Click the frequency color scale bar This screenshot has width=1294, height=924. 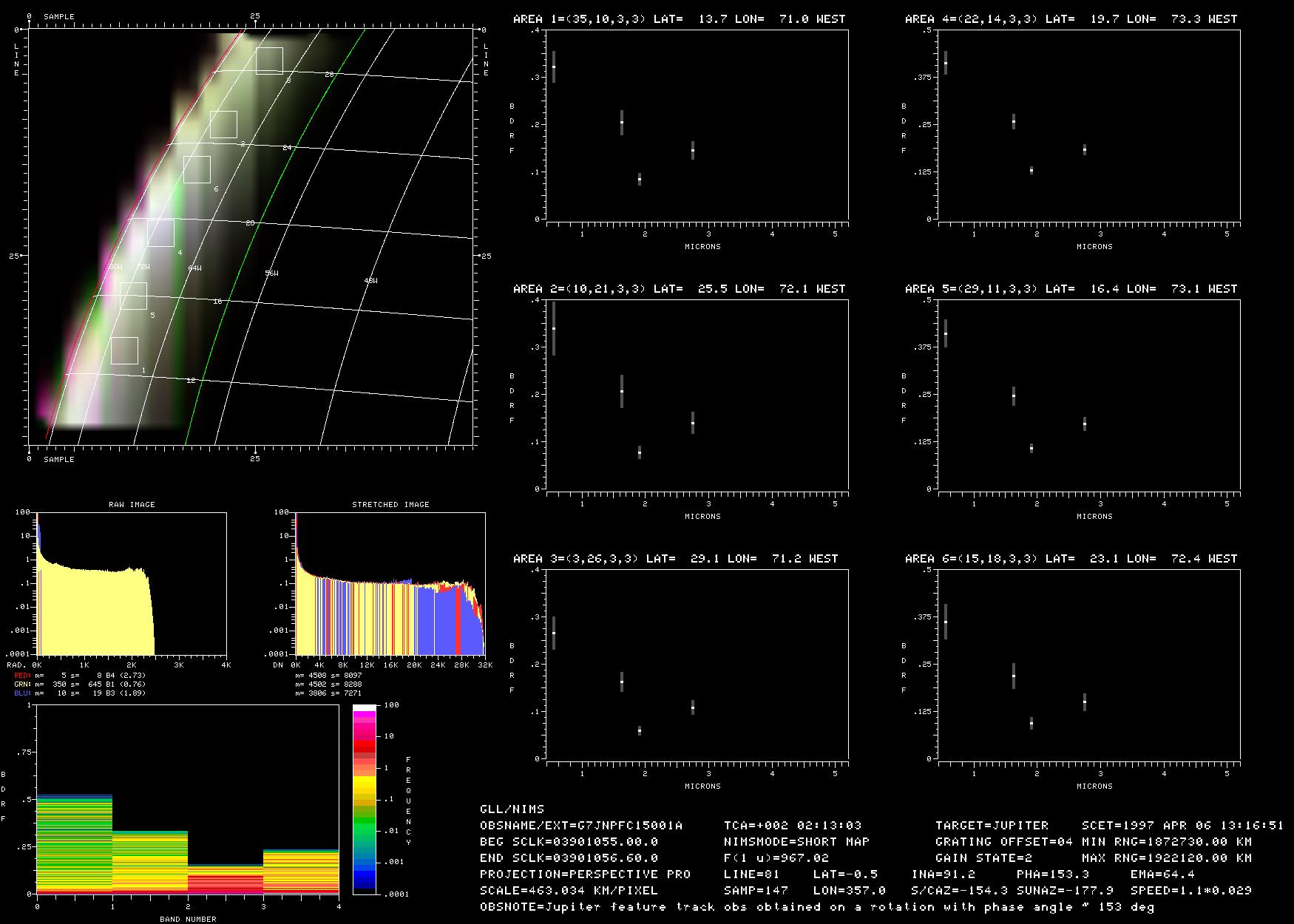pyautogui.click(x=365, y=799)
